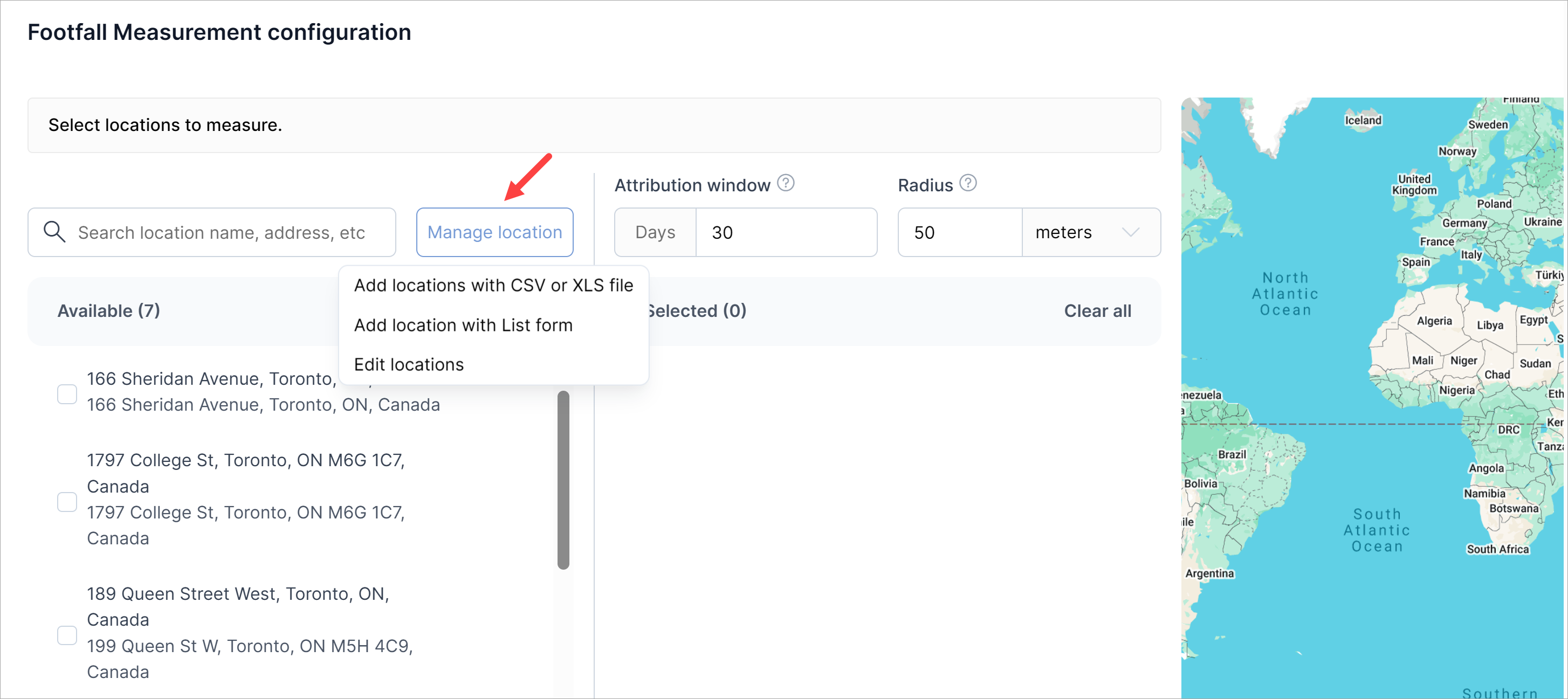Select the 1797 College St checkbox
1568x699 pixels.
67,501
